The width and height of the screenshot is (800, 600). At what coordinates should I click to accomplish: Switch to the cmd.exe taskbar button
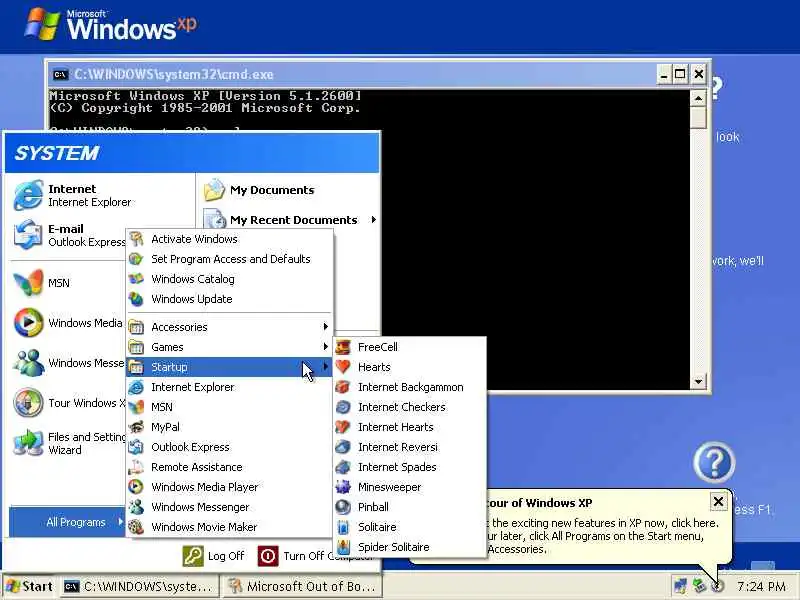(x=139, y=587)
